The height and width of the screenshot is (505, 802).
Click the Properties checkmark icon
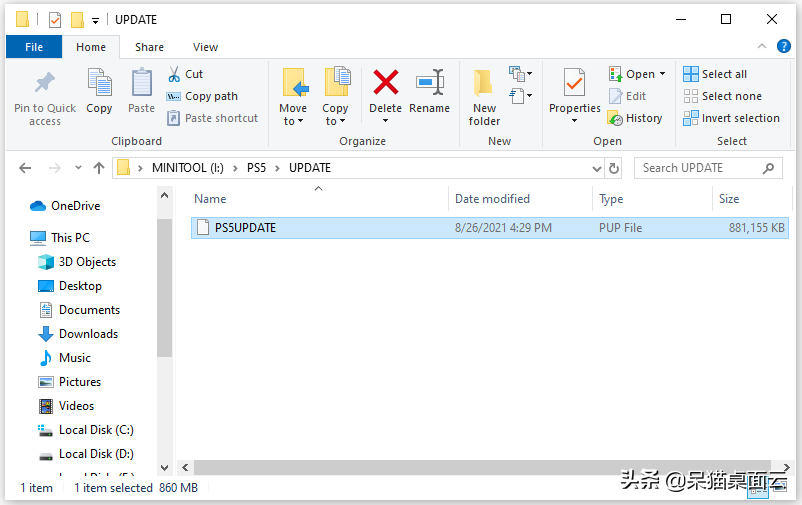click(574, 82)
